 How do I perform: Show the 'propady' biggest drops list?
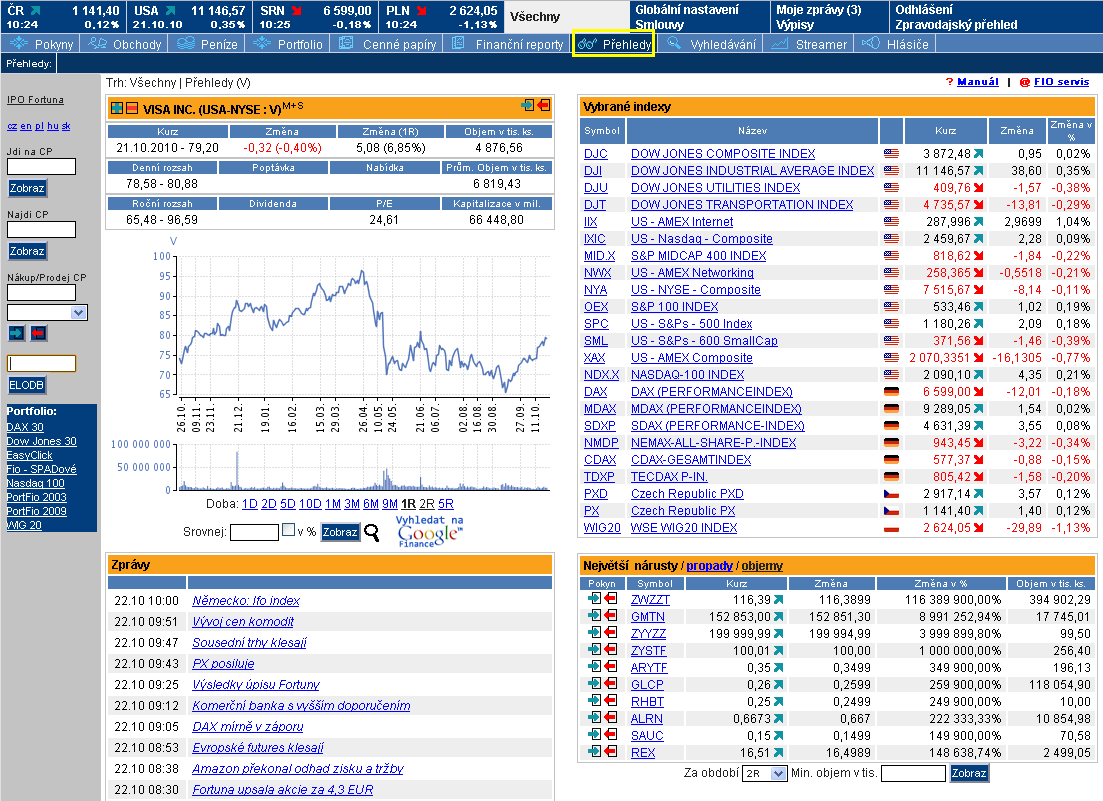click(709, 566)
